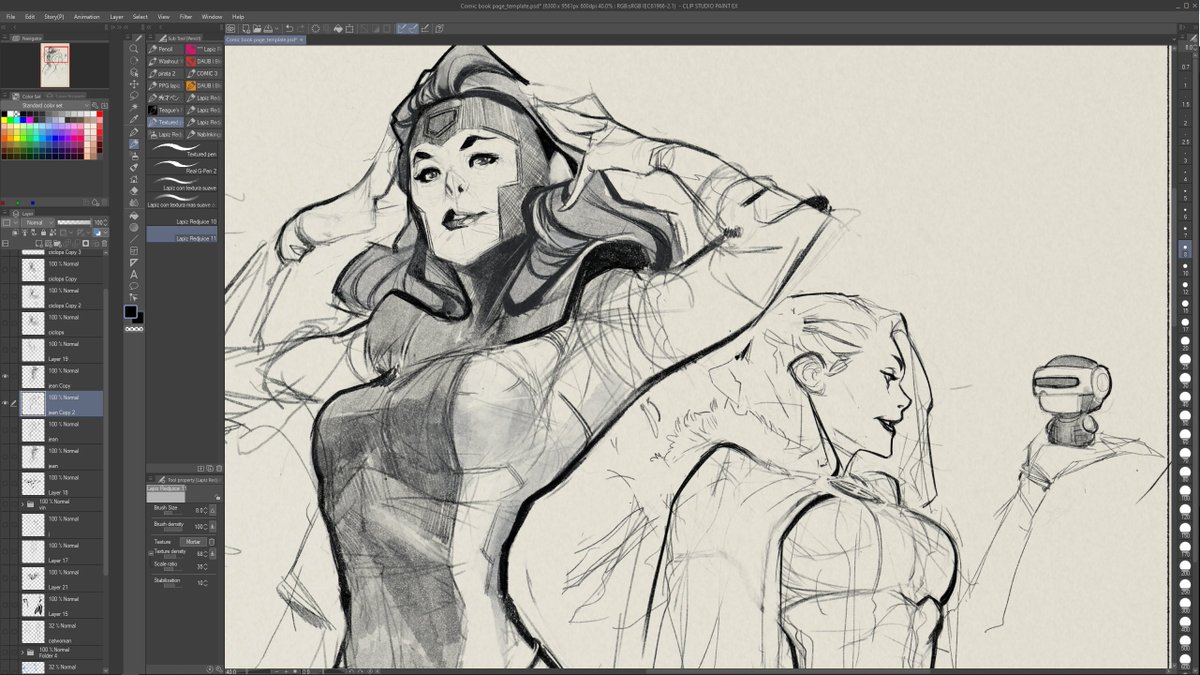The image size is (1200, 675).
Task: Click the Redo icon in command bar
Action: pos(301,29)
